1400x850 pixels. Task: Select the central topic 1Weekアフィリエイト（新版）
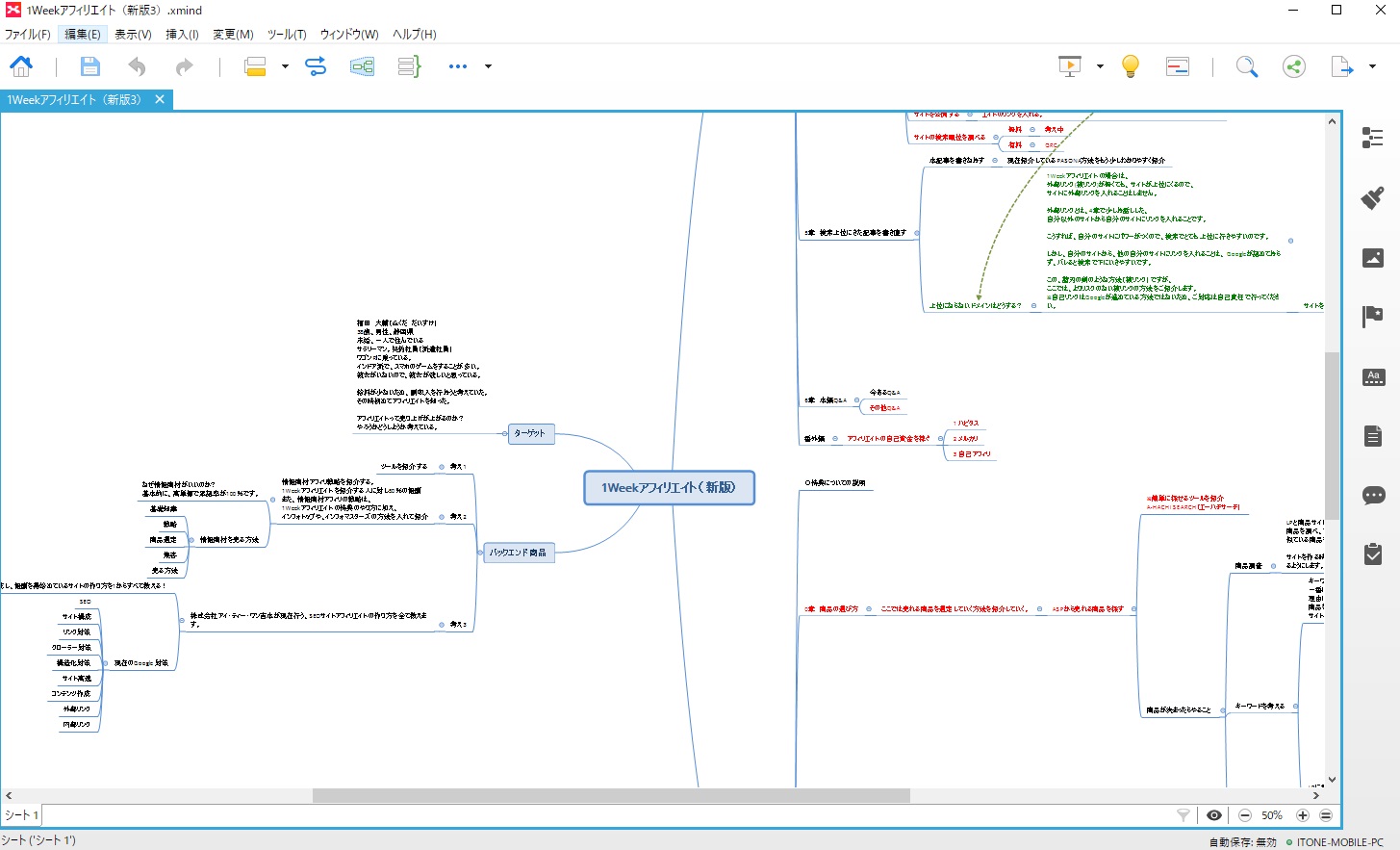tap(669, 488)
